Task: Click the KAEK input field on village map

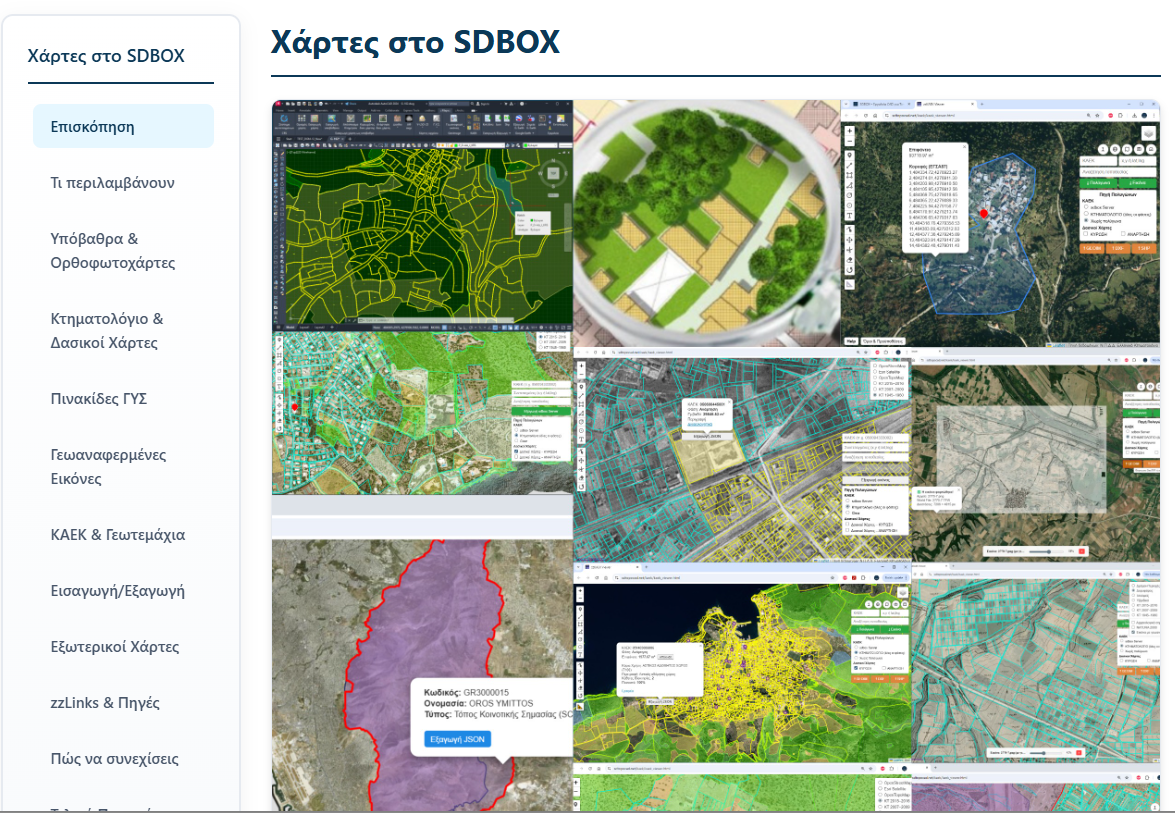Action: point(1096,159)
